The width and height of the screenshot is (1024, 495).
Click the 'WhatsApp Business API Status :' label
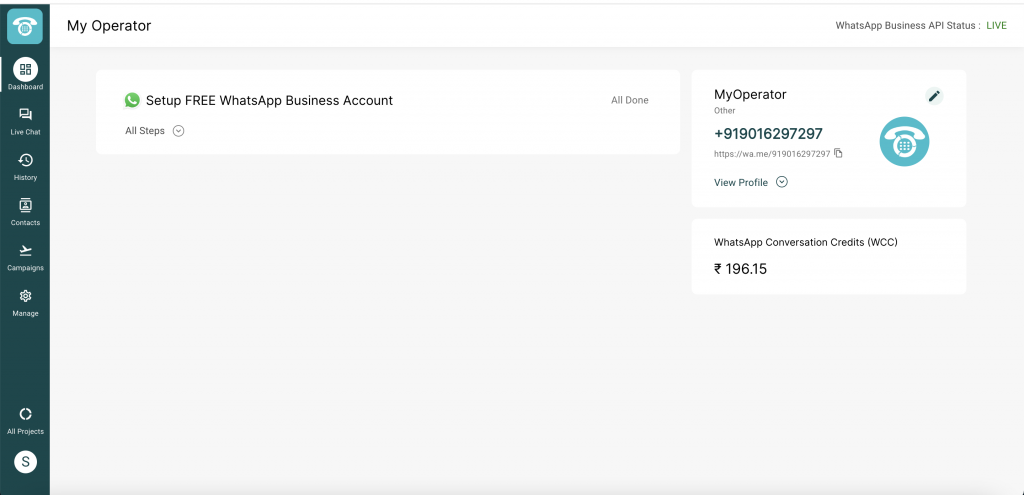click(908, 25)
